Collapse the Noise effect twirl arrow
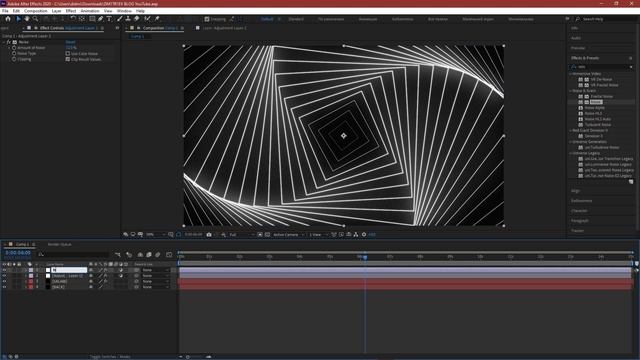 pyautogui.click(x=4, y=42)
